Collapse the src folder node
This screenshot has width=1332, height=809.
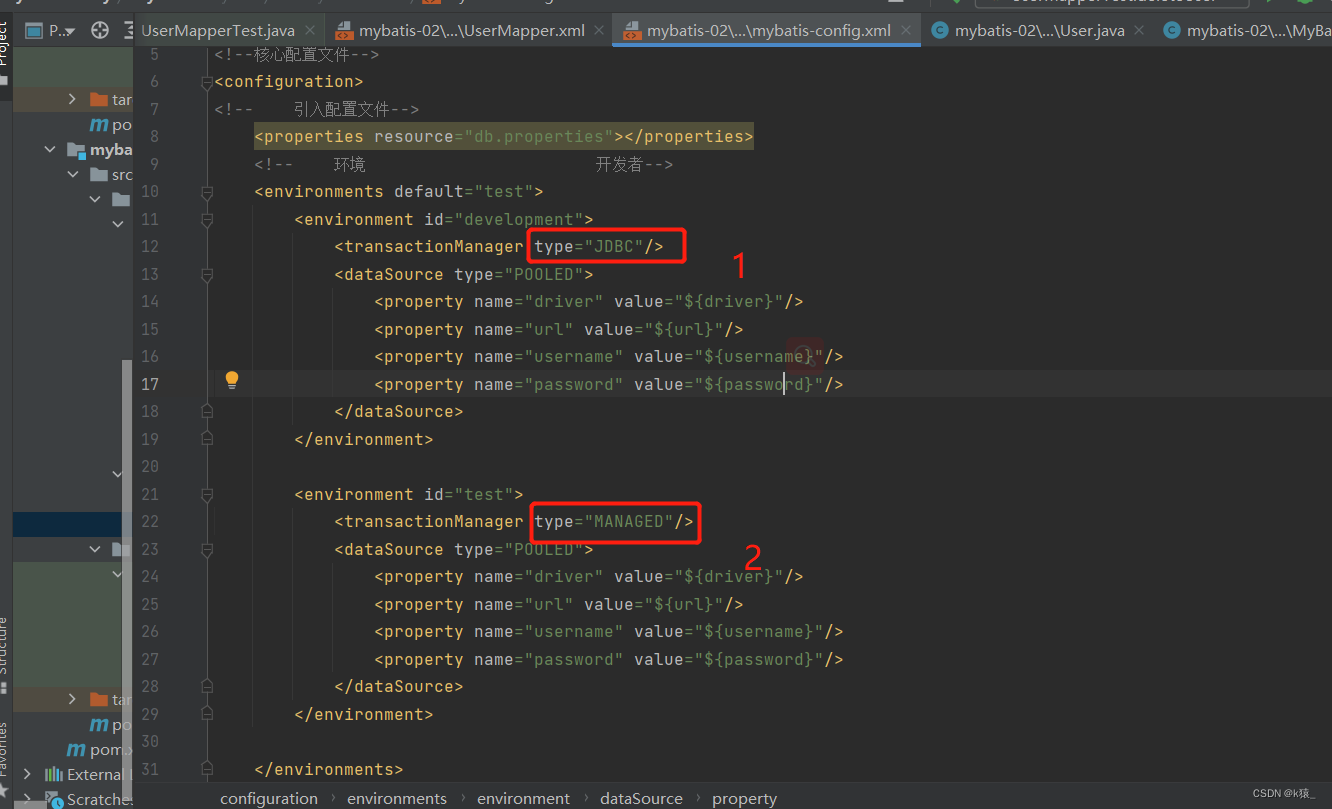point(72,174)
